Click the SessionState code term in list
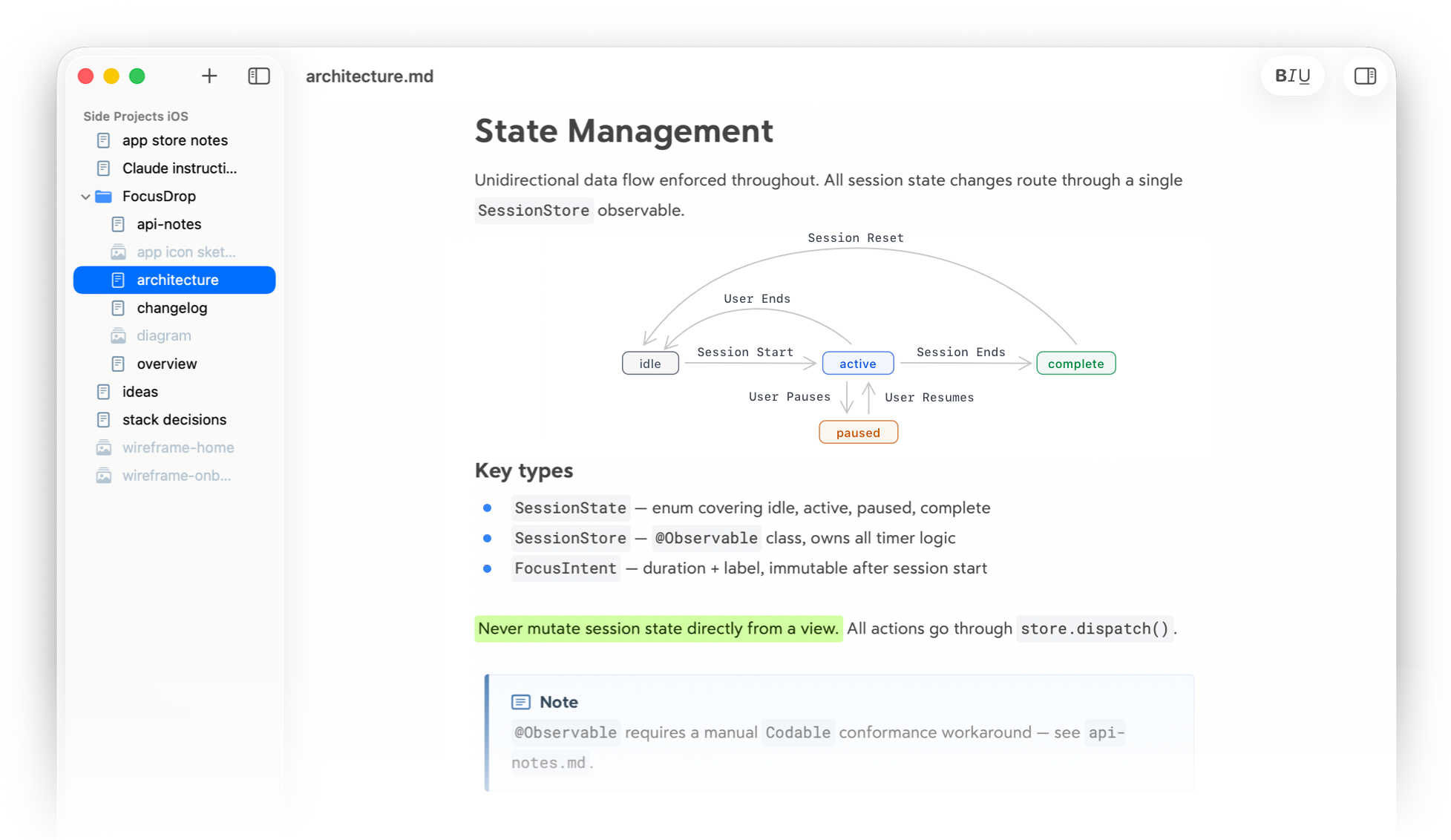Image resolution: width=1451 pixels, height=840 pixels. pyautogui.click(x=570, y=508)
